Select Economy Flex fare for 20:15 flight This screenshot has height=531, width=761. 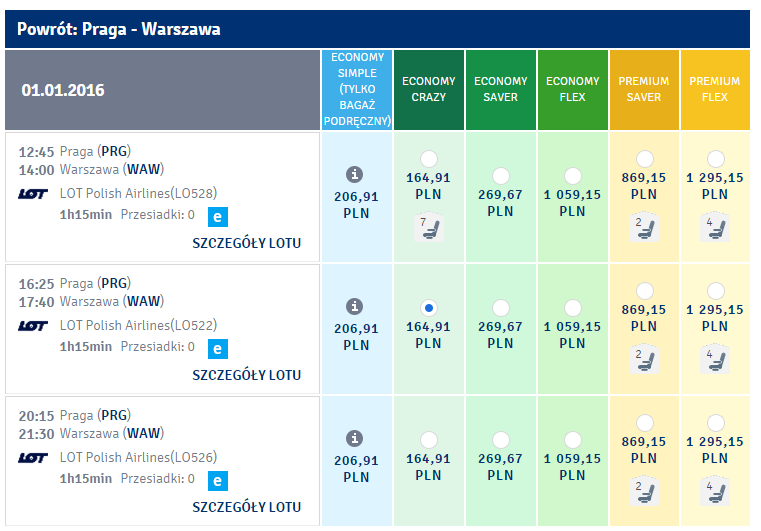(x=573, y=440)
